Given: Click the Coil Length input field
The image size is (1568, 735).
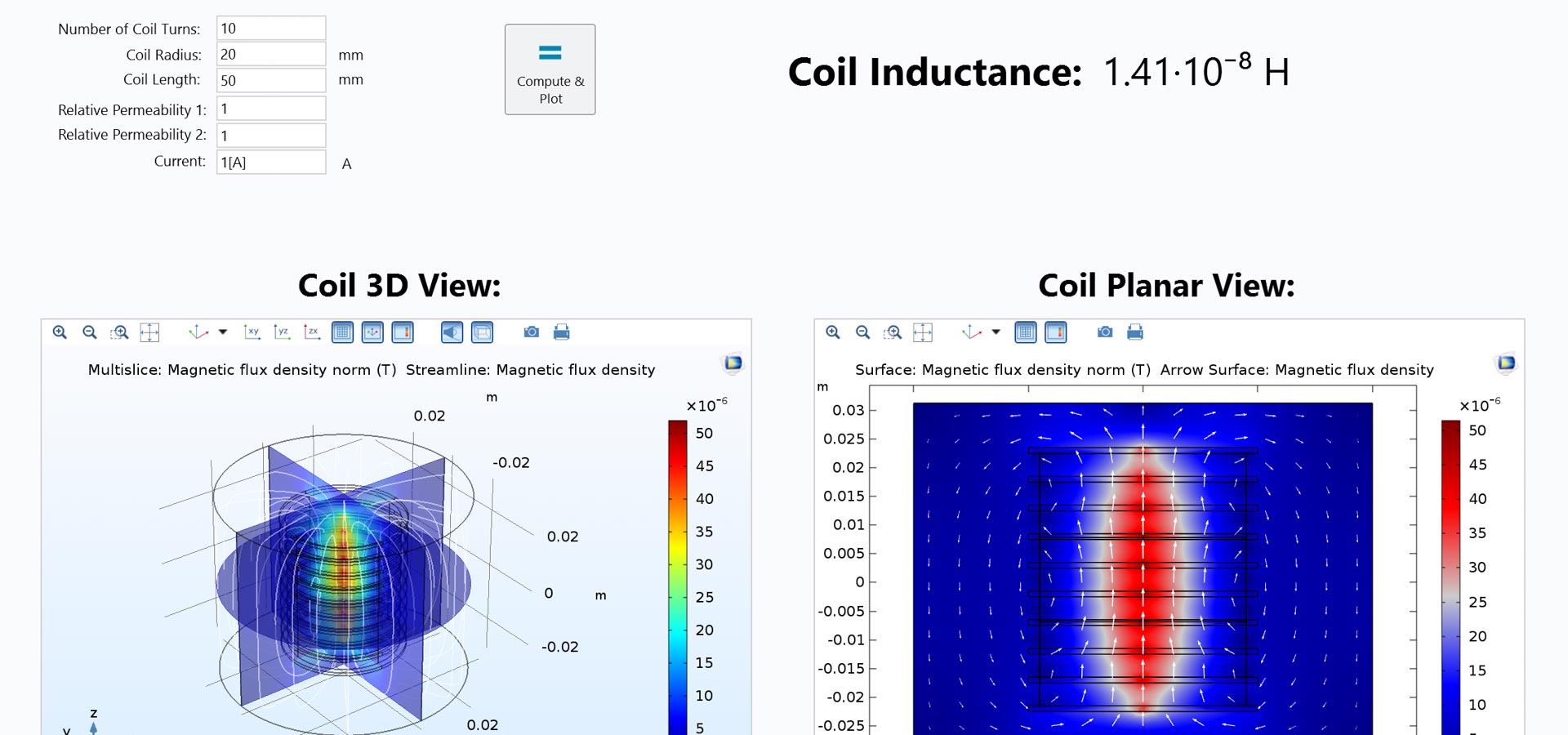Looking at the screenshot, I should [271, 80].
